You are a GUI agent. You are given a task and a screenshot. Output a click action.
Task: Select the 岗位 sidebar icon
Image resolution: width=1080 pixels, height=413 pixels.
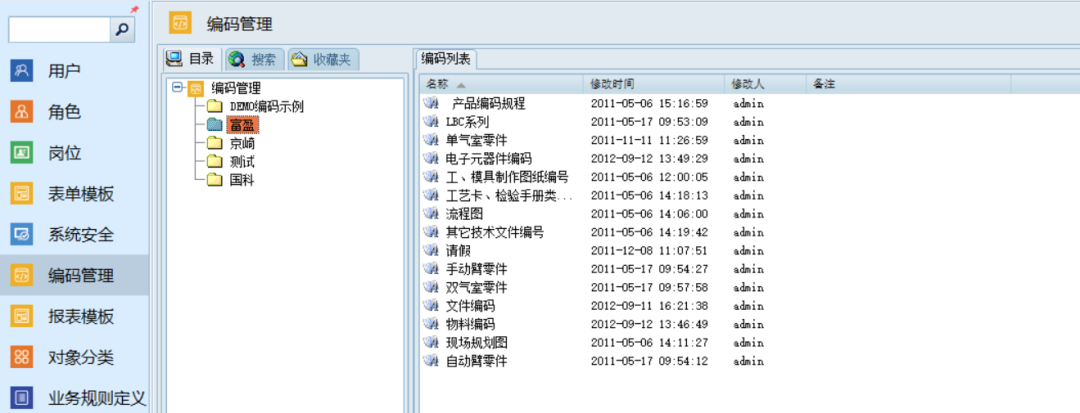(22, 153)
